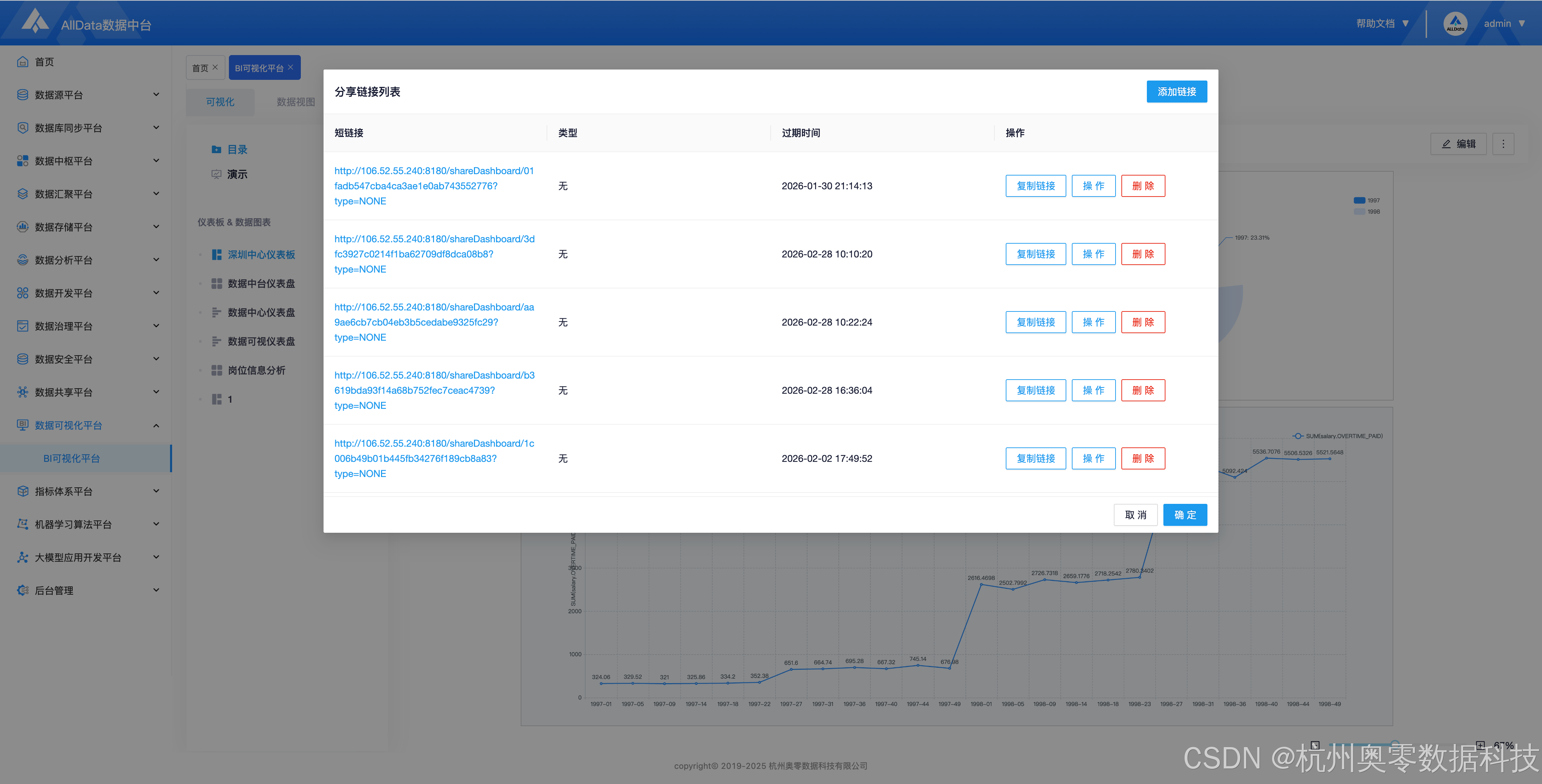Click the 岗位信息分析 grid icon
This screenshot has width=1542, height=784.
(x=217, y=370)
